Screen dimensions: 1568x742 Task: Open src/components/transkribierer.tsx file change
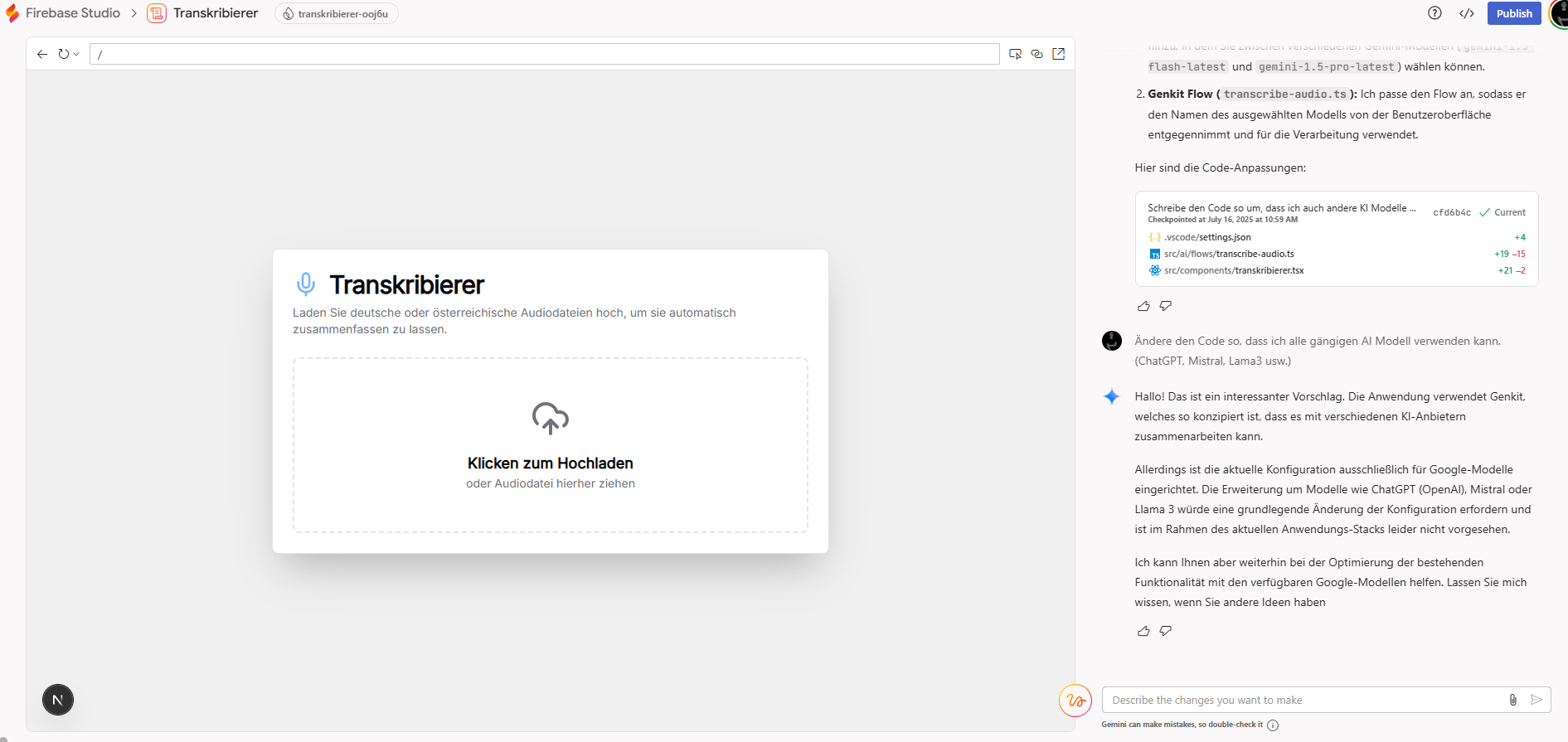[x=1233, y=270]
